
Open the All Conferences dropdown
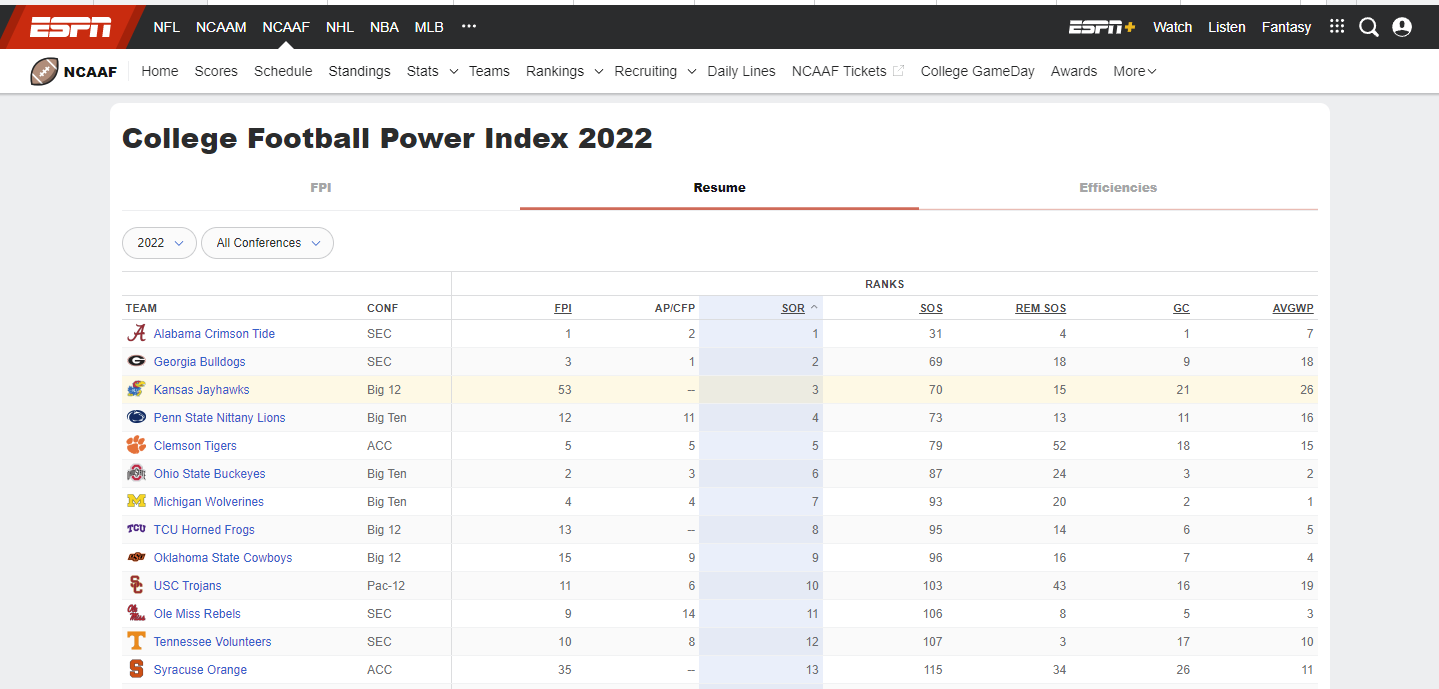tap(267, 243)
